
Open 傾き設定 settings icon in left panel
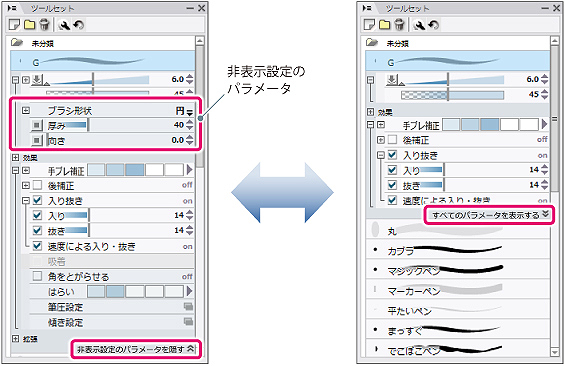pyautogui.click(x=188, y=322)
